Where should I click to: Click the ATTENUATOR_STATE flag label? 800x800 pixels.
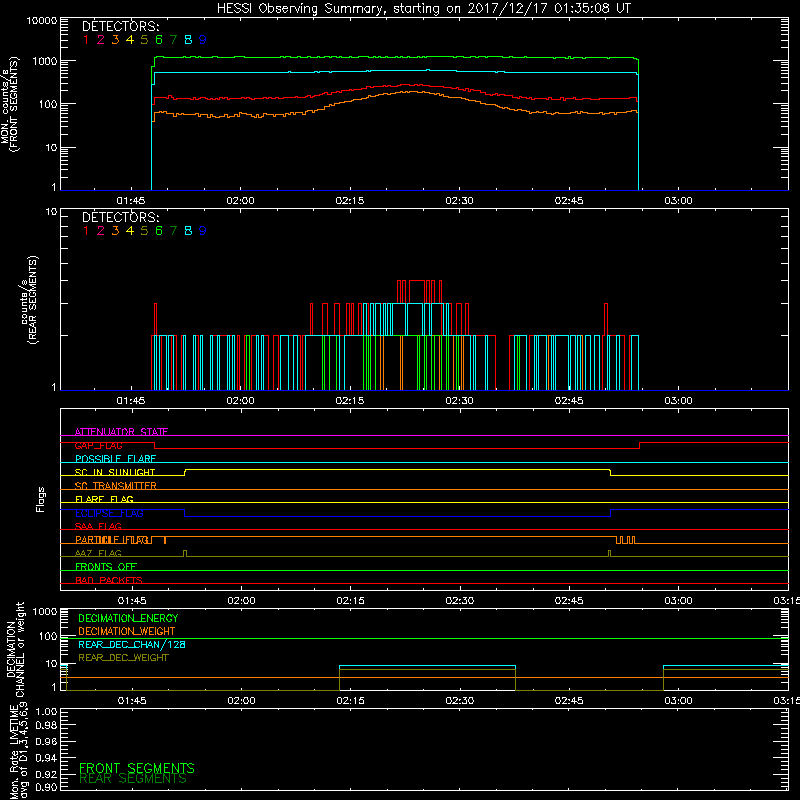point(121,432)
